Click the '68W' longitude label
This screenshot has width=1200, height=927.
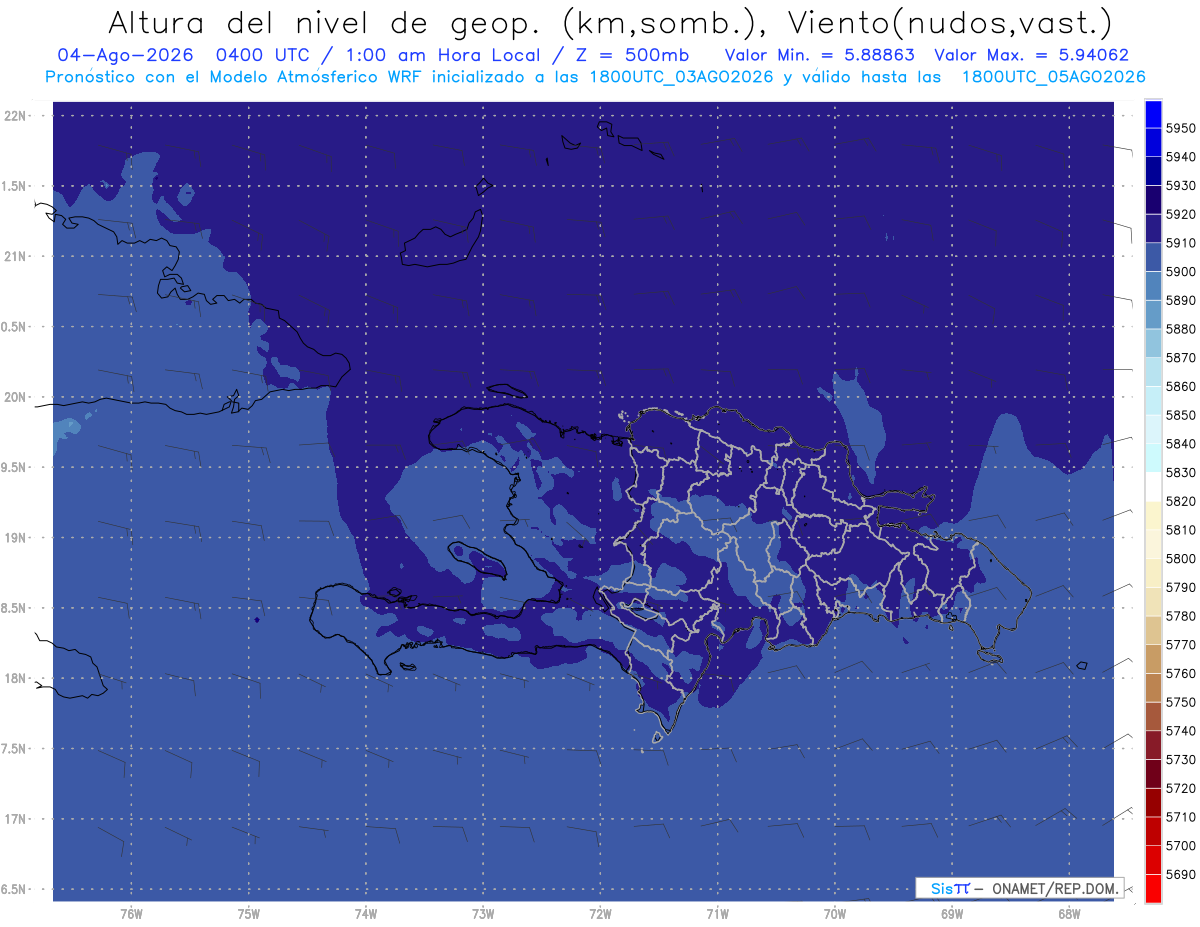(x=1068, y=913)
